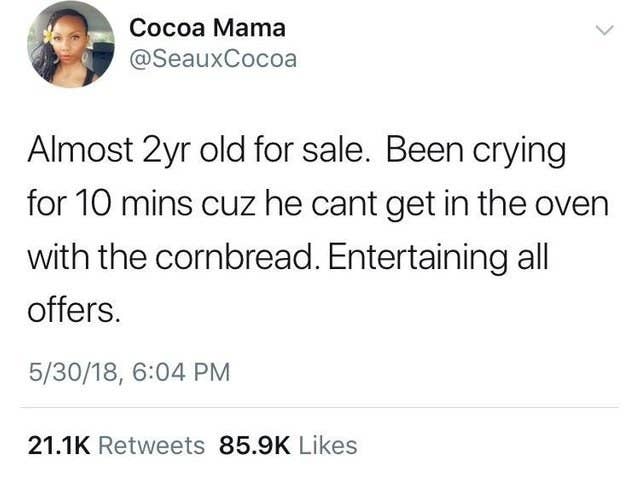
Task: Click the 85.9K like count number
Action: click(255, 445)
